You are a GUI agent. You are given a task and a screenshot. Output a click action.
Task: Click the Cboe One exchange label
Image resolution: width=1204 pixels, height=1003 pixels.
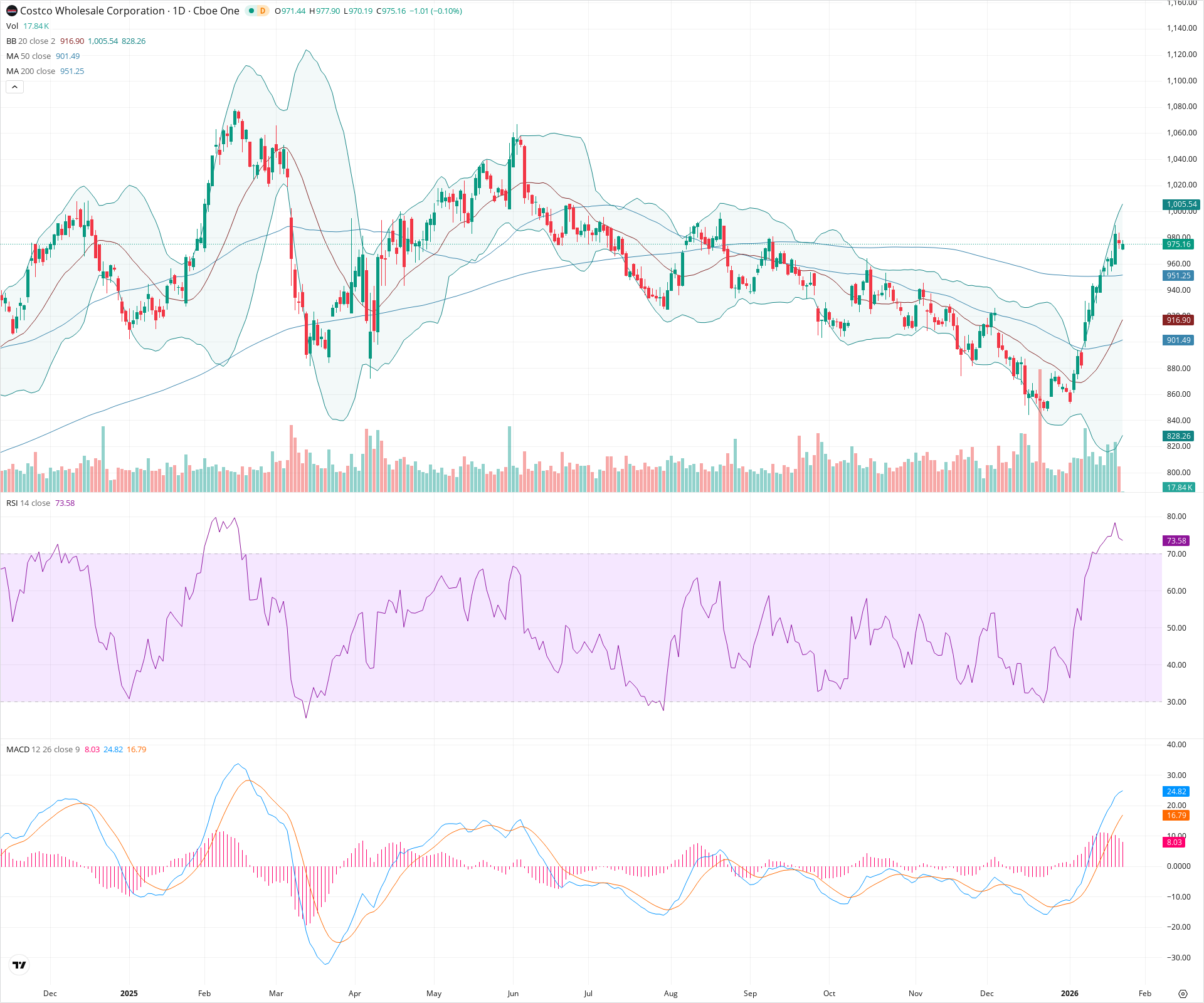point(215,11)
